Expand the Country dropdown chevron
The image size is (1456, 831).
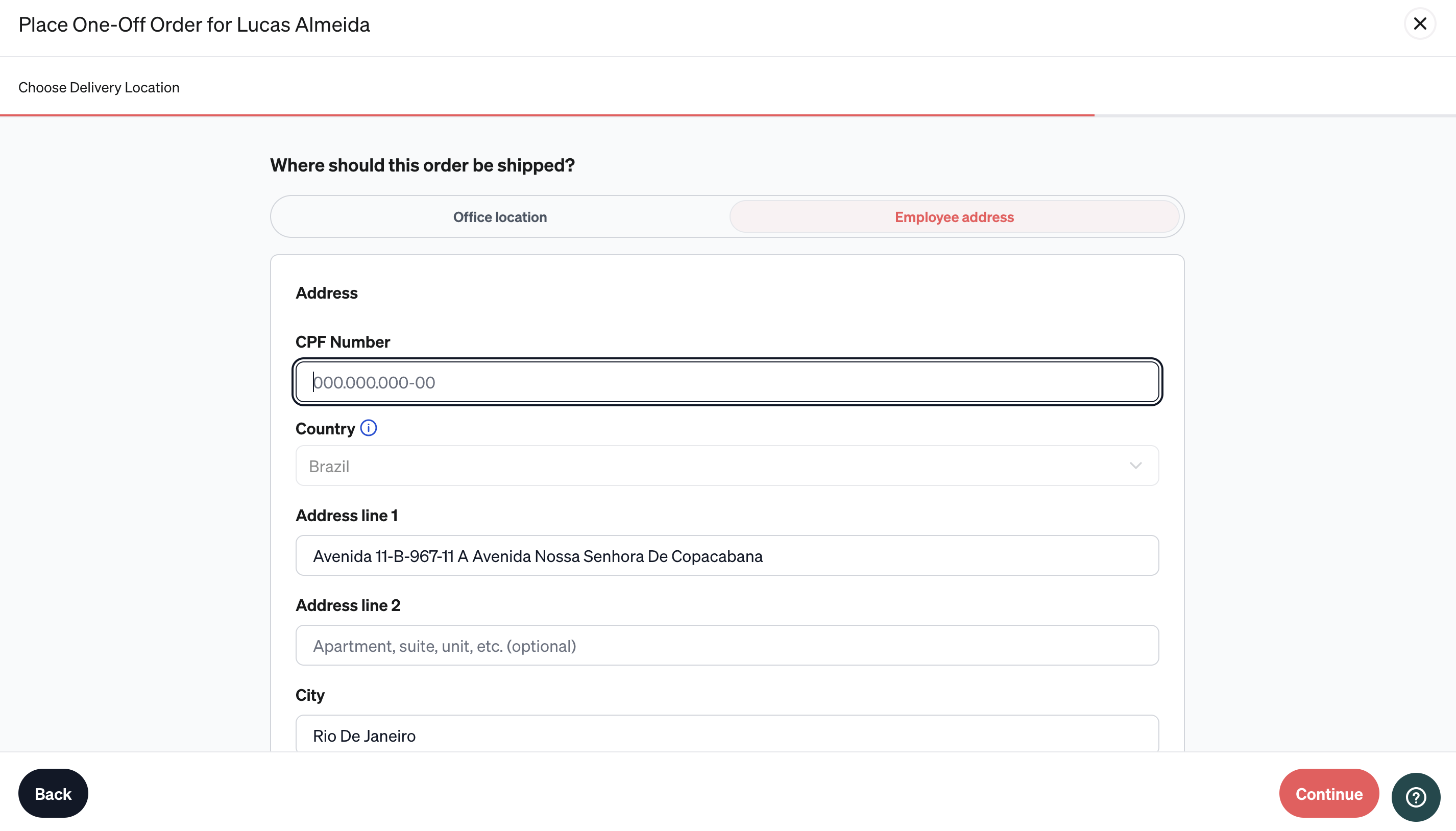(x=1135, y=466)
